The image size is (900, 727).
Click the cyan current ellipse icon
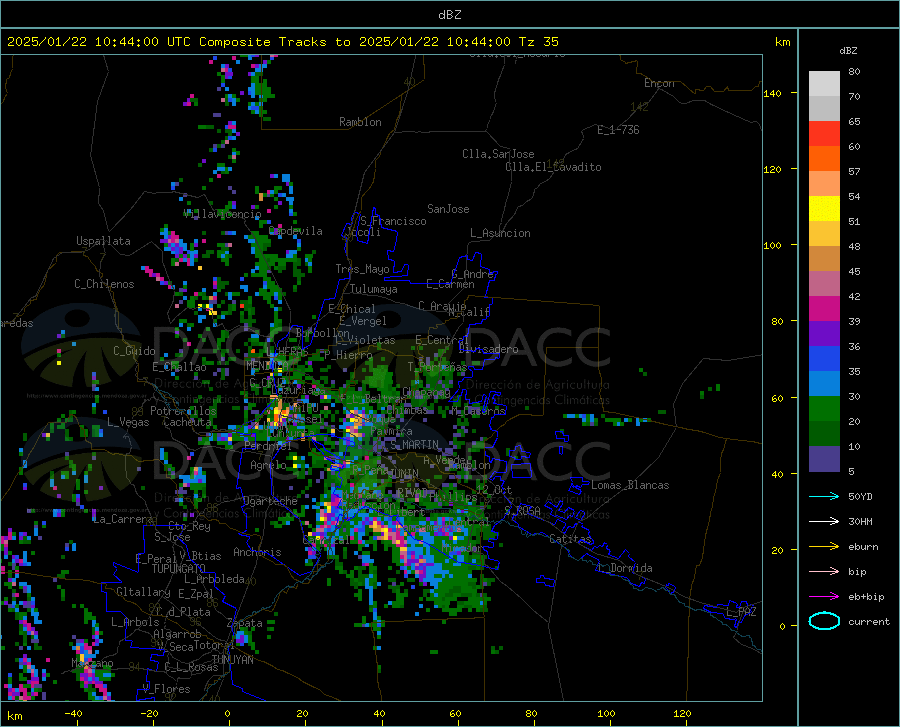pos(824,621)
